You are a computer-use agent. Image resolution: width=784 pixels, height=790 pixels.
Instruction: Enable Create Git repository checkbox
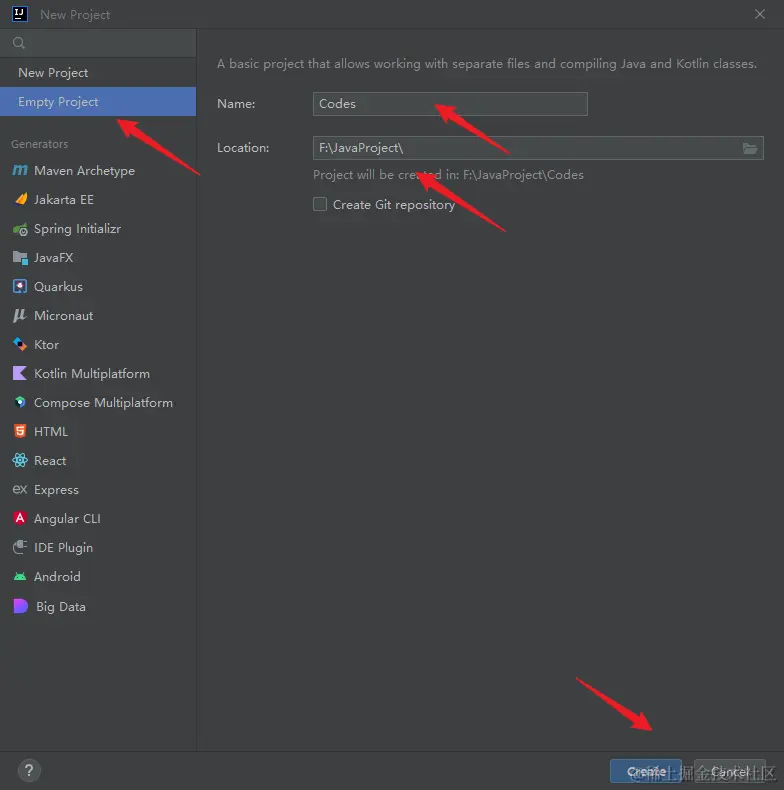pyautogui.click(x=320, y=204)
